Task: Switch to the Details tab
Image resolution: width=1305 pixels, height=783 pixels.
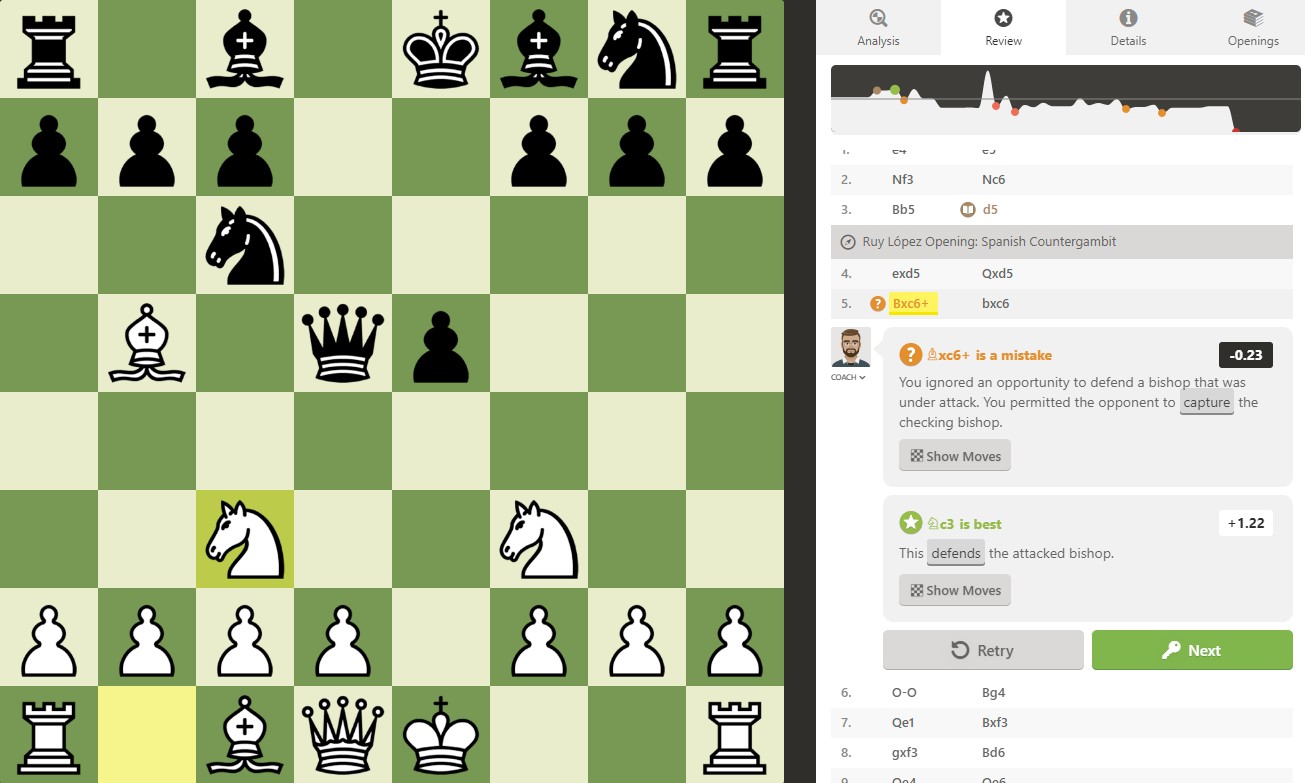Action: click(x=1128, y=28)
